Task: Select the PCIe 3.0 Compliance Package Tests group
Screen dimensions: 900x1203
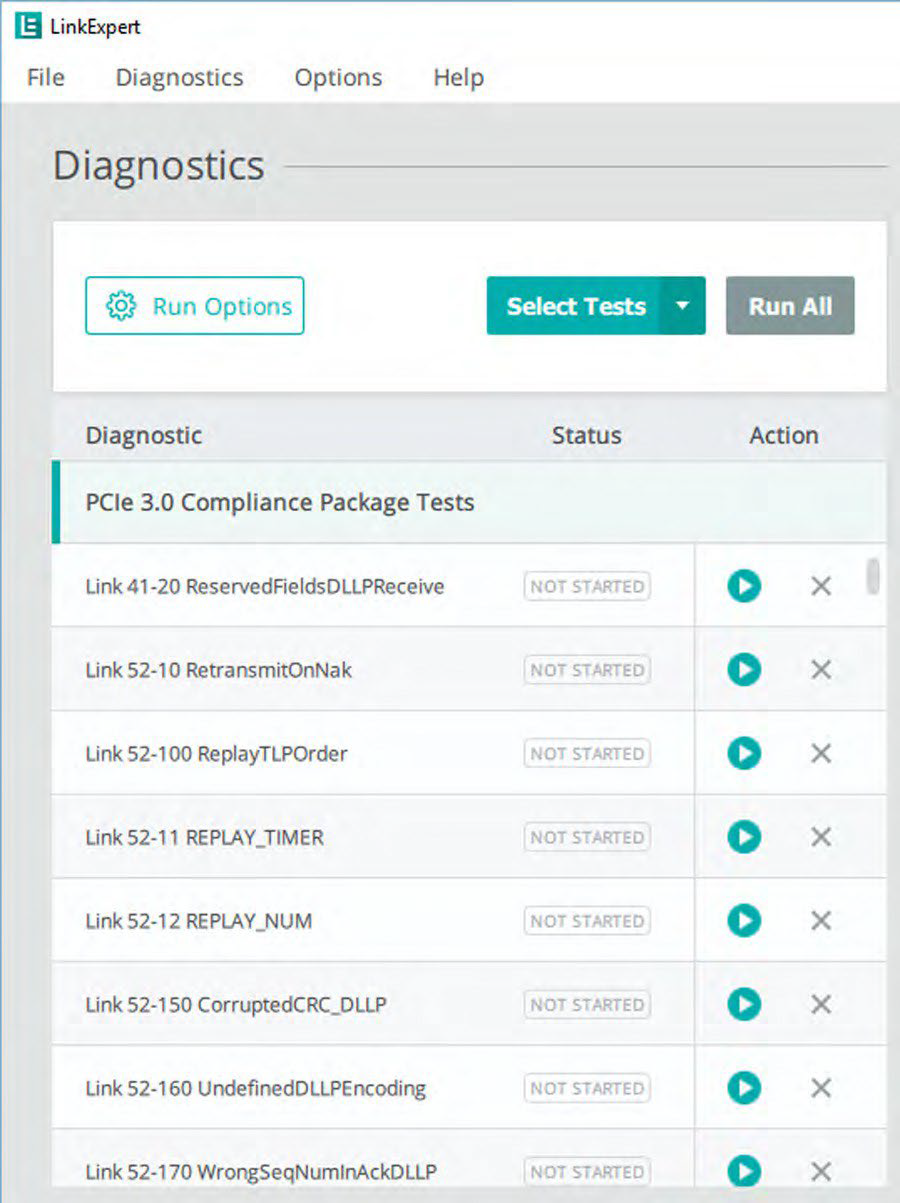Action: (470, 502)
